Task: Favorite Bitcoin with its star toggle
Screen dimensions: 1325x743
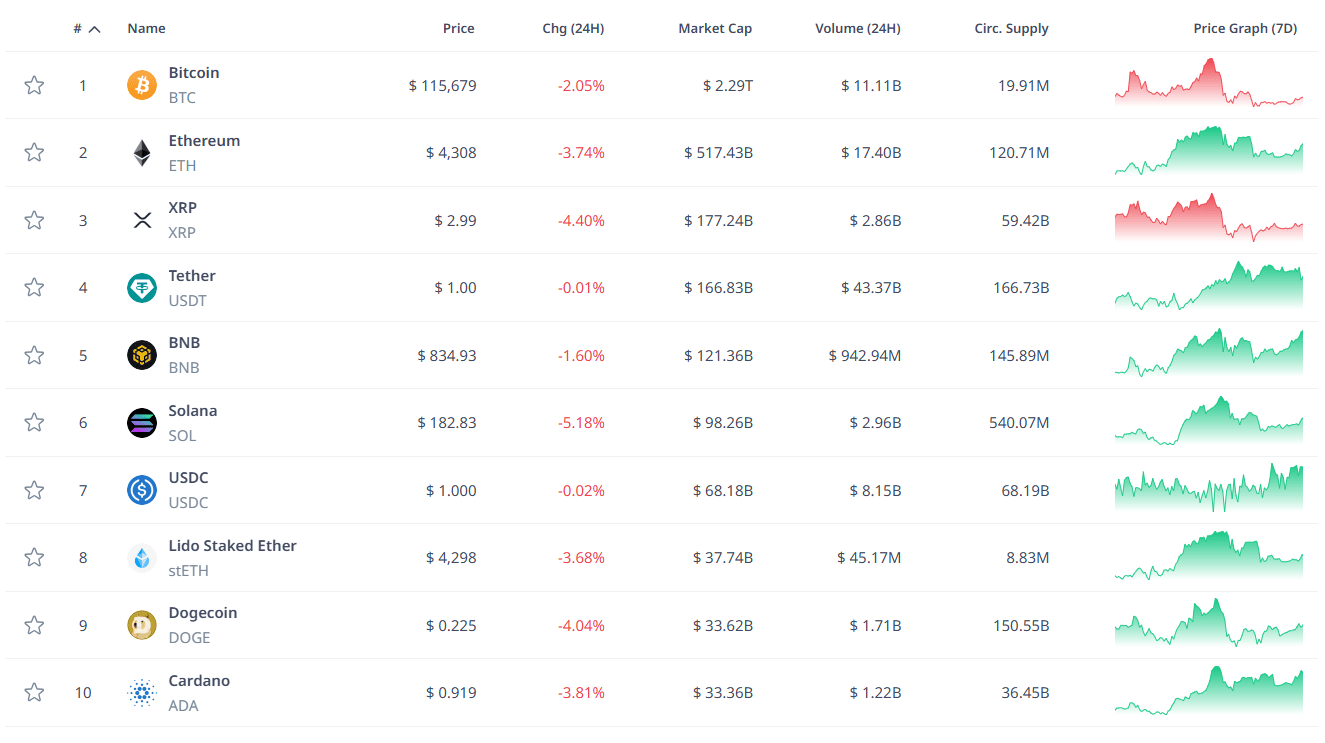Action: pos(34,85)
